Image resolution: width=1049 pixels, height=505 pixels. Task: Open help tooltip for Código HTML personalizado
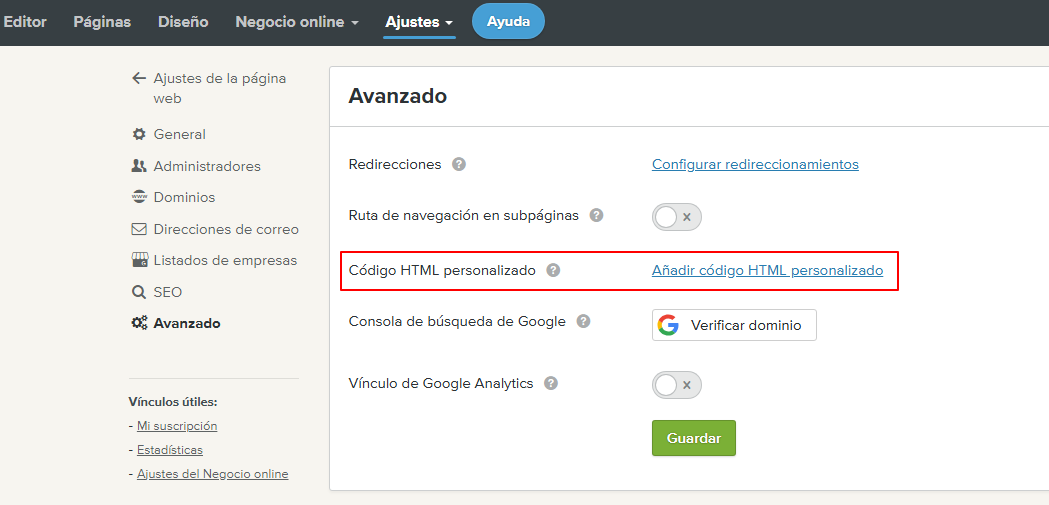(553, 271)
